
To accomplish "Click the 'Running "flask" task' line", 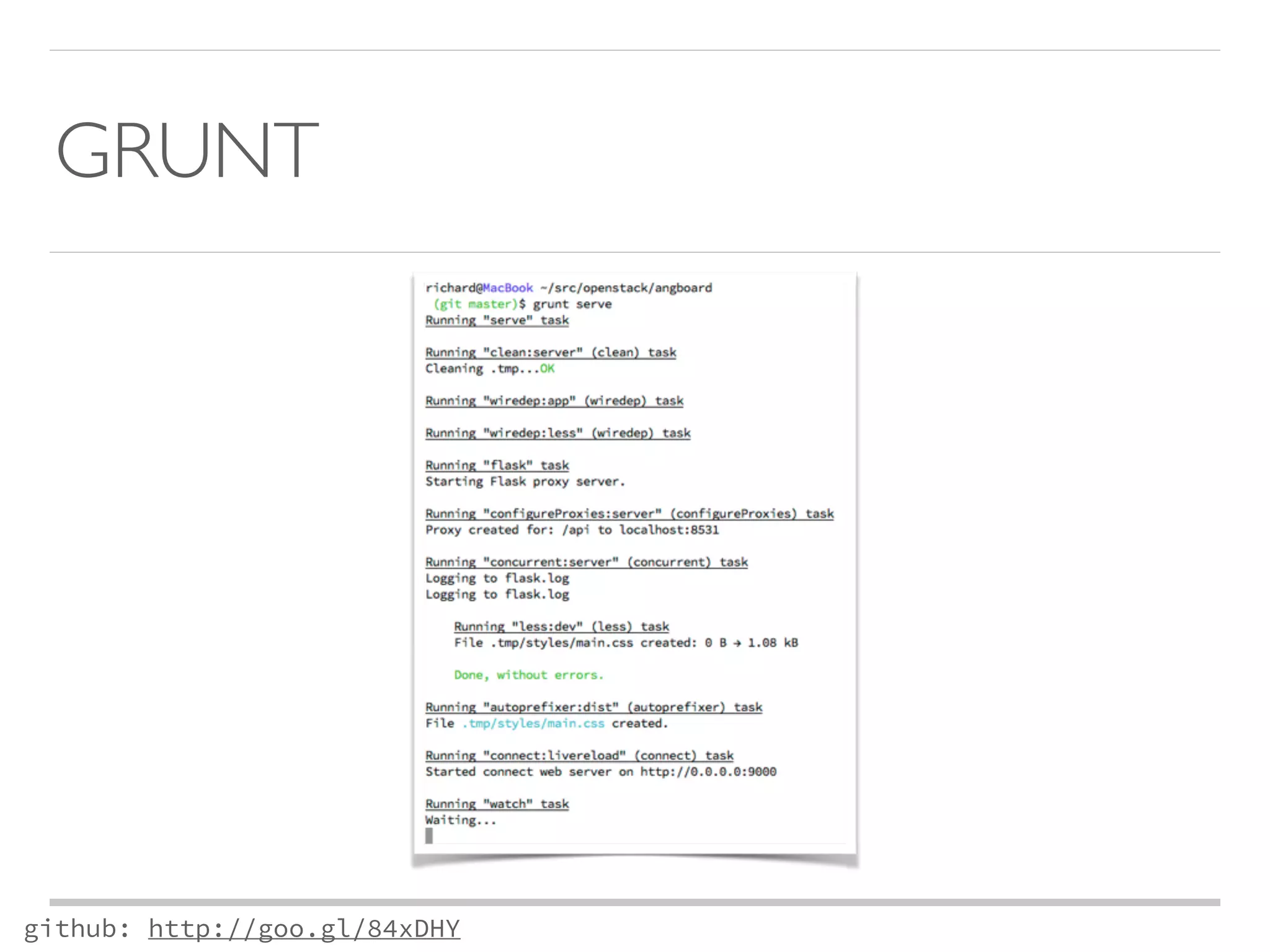I will [497, 465].
